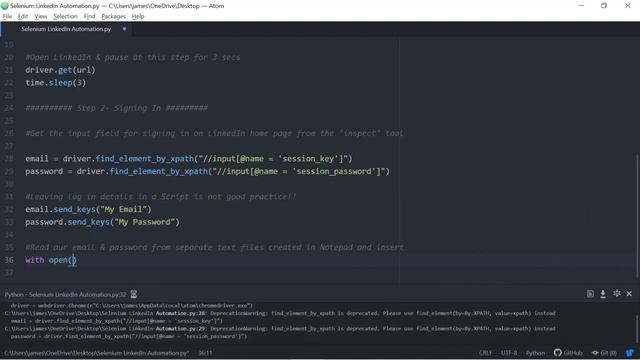The height and width of the screenshot is (360, 640).
Task: Open the Find menu
Action: 89,16
